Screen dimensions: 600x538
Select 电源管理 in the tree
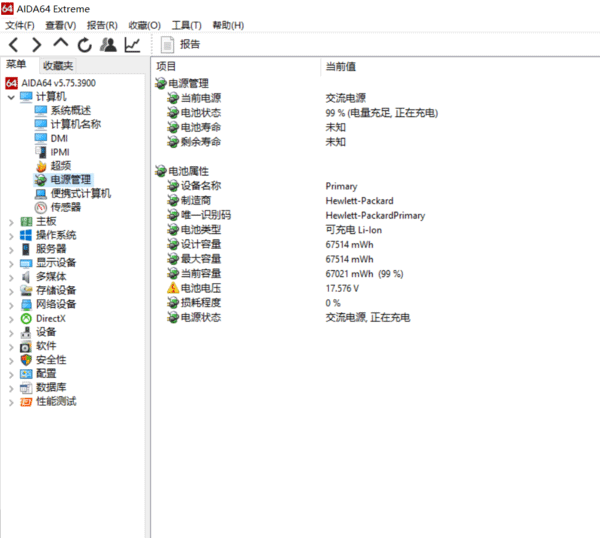point(71,179)
